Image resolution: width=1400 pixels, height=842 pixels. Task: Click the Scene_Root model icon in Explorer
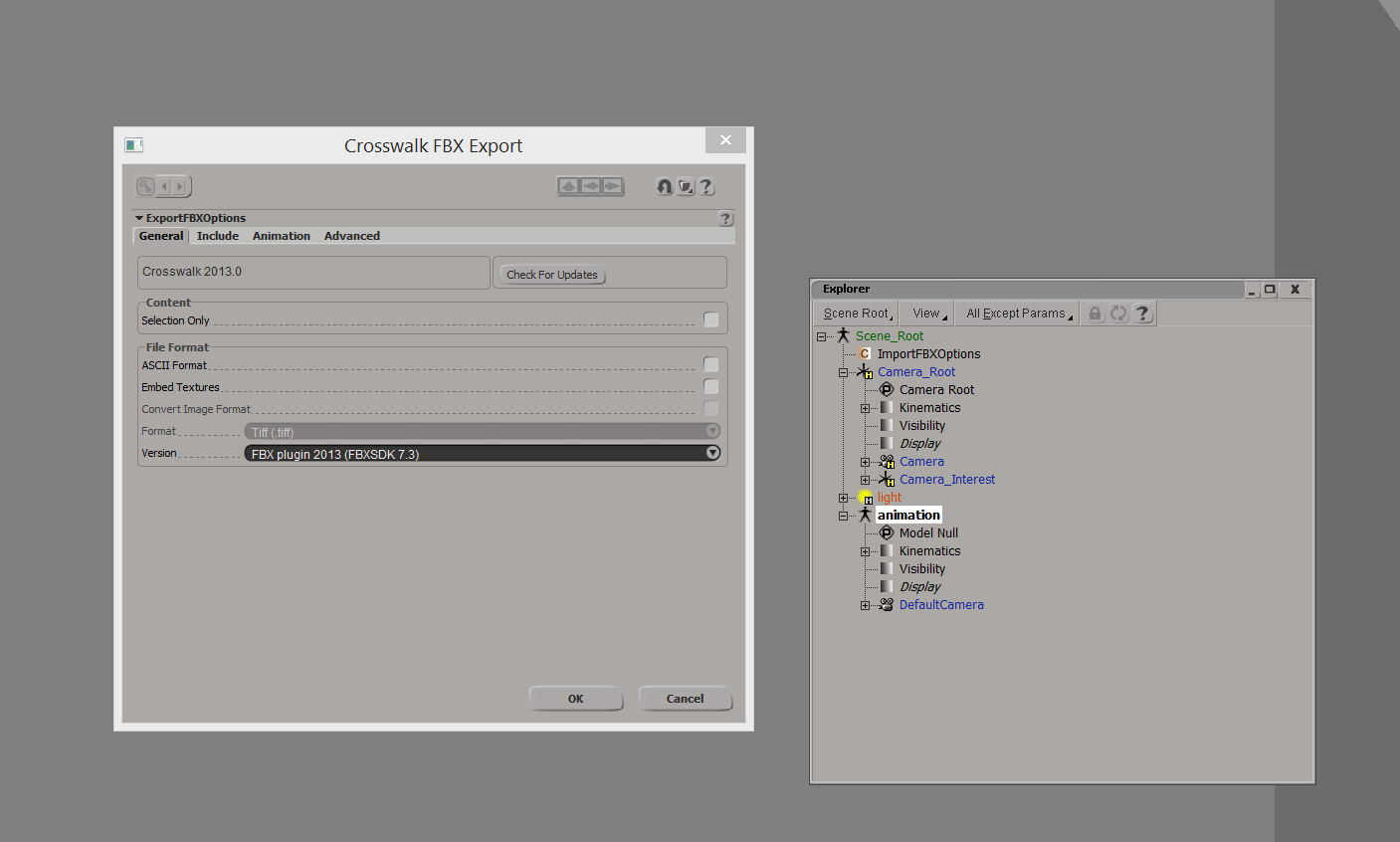tap(843, 336)
